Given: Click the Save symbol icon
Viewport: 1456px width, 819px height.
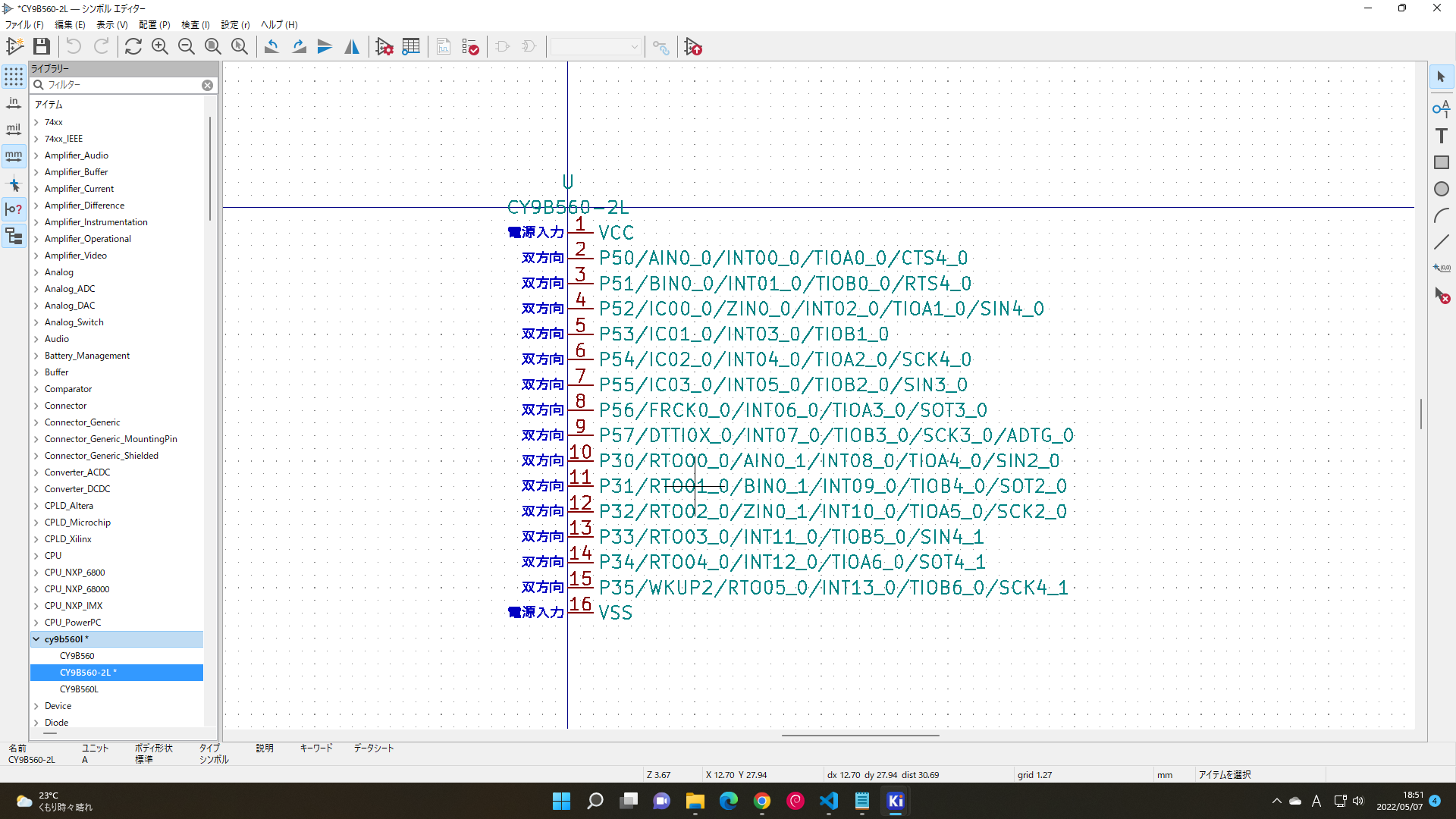Looking at the screenshot, I should (x=42, y=47).
